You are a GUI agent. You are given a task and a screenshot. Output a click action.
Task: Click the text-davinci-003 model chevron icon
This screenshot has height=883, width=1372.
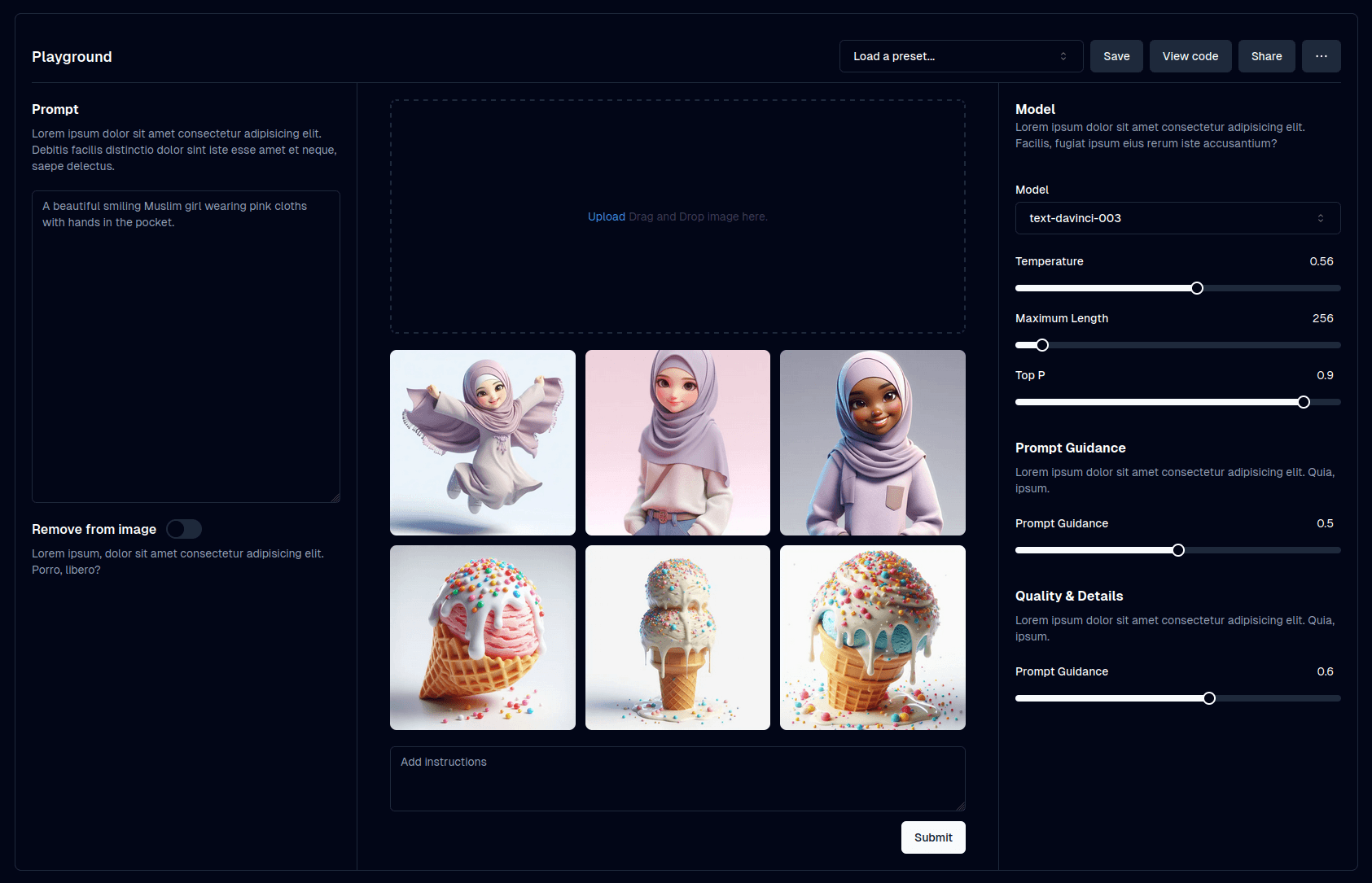click(x=1320, y=218)
